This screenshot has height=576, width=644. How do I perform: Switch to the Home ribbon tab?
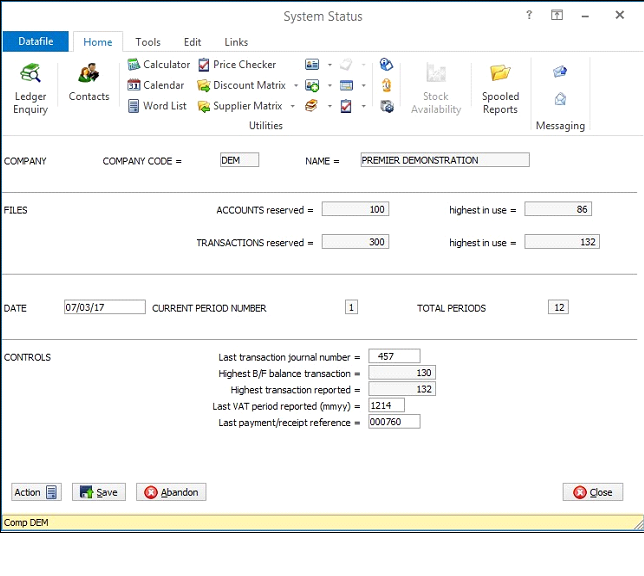(x=98, y=42)
